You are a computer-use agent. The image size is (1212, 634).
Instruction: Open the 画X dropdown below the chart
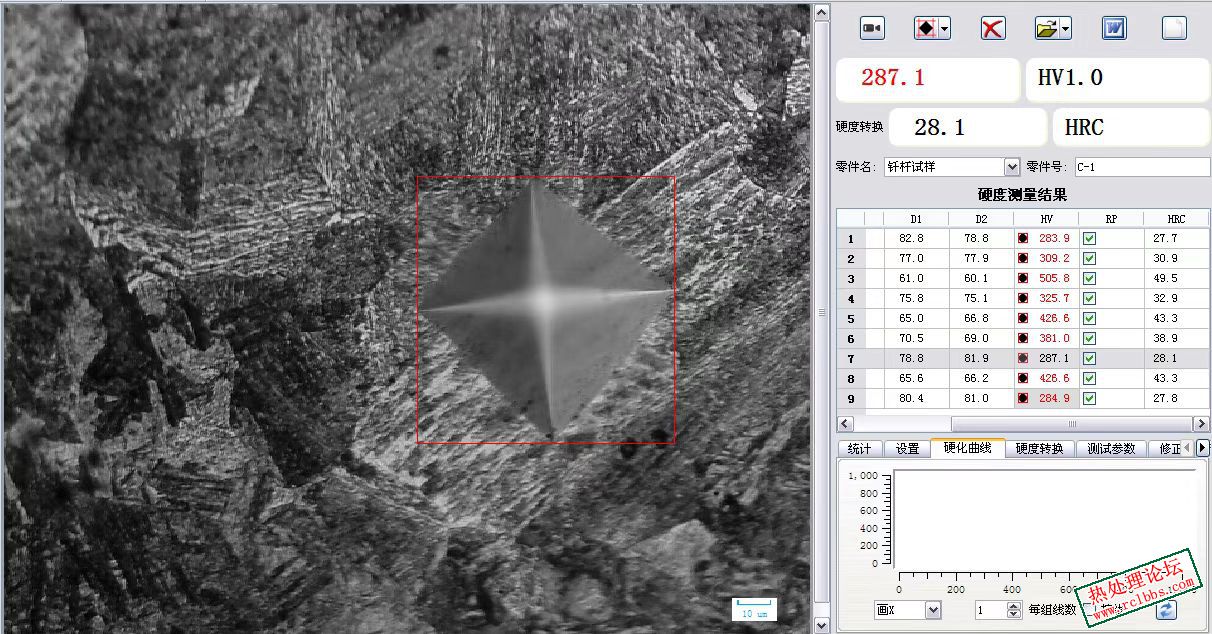point(933,610)
